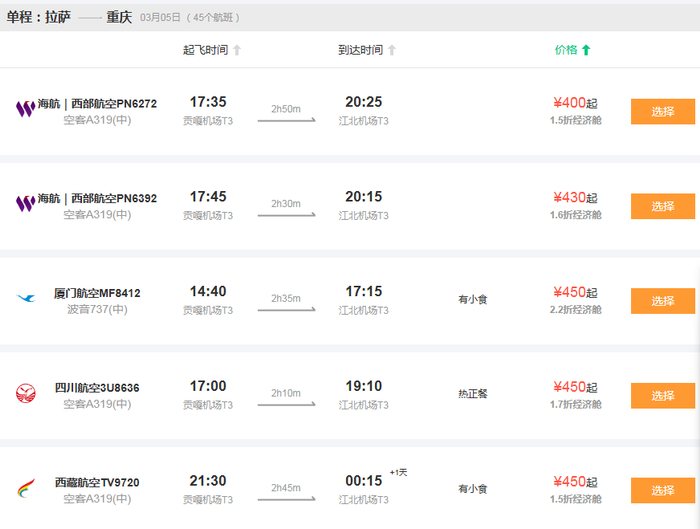Click the +1天 next-day arrival indicator
The image size is (700, 529).
[x=399, y=472]
